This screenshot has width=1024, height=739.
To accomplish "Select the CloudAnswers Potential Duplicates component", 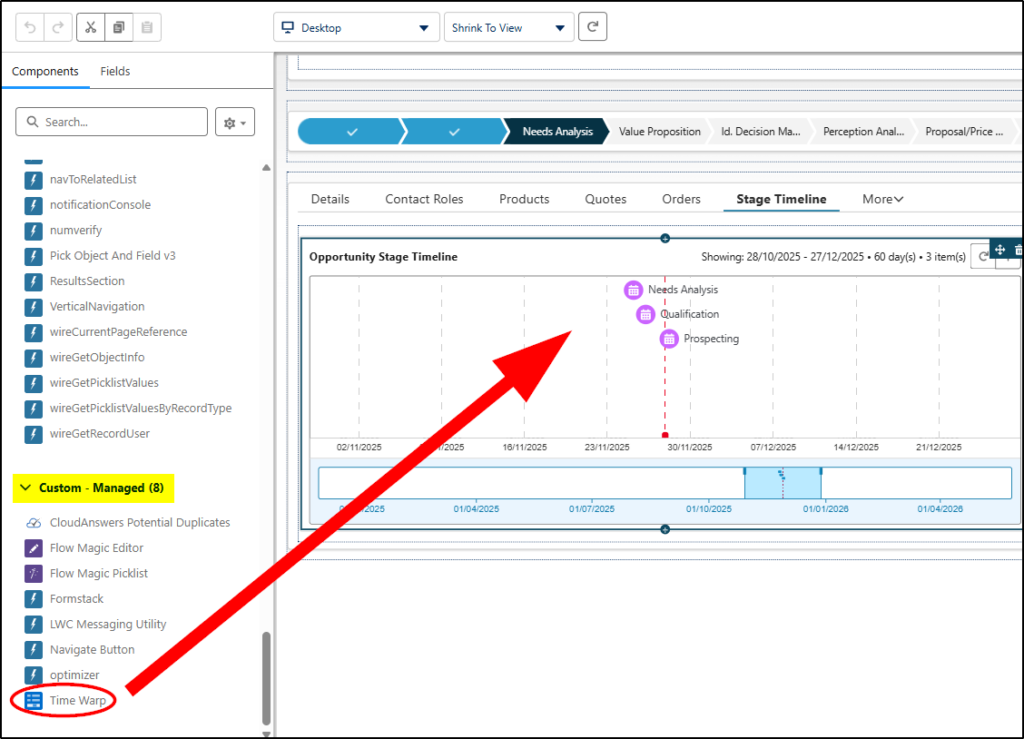I will (x=139, y=523).
